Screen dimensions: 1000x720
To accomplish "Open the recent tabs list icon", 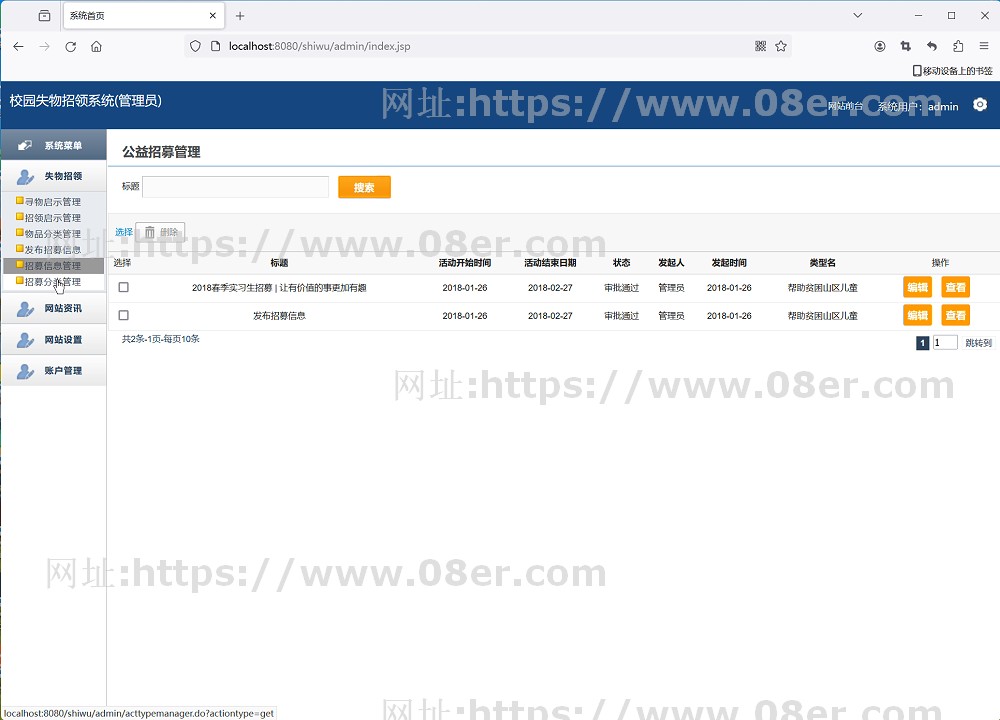I will (x=44, y=16).
